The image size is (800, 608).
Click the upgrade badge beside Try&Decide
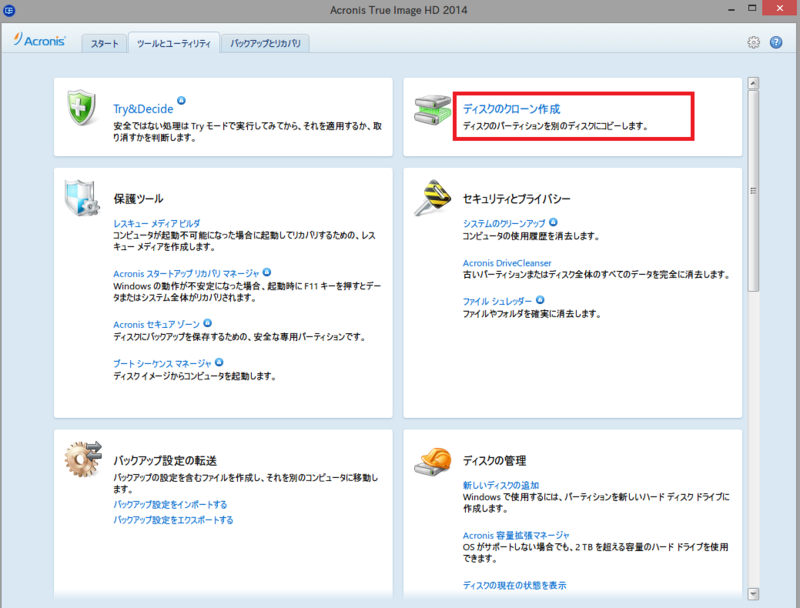click(181, 100)
